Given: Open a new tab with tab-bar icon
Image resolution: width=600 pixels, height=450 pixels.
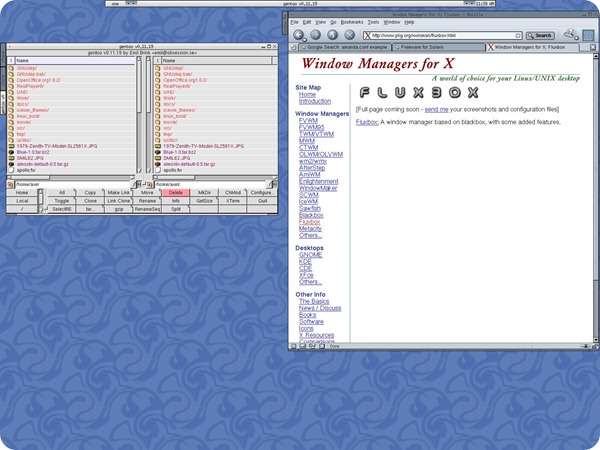Looking at the screenshot, I should click(293, 47).
